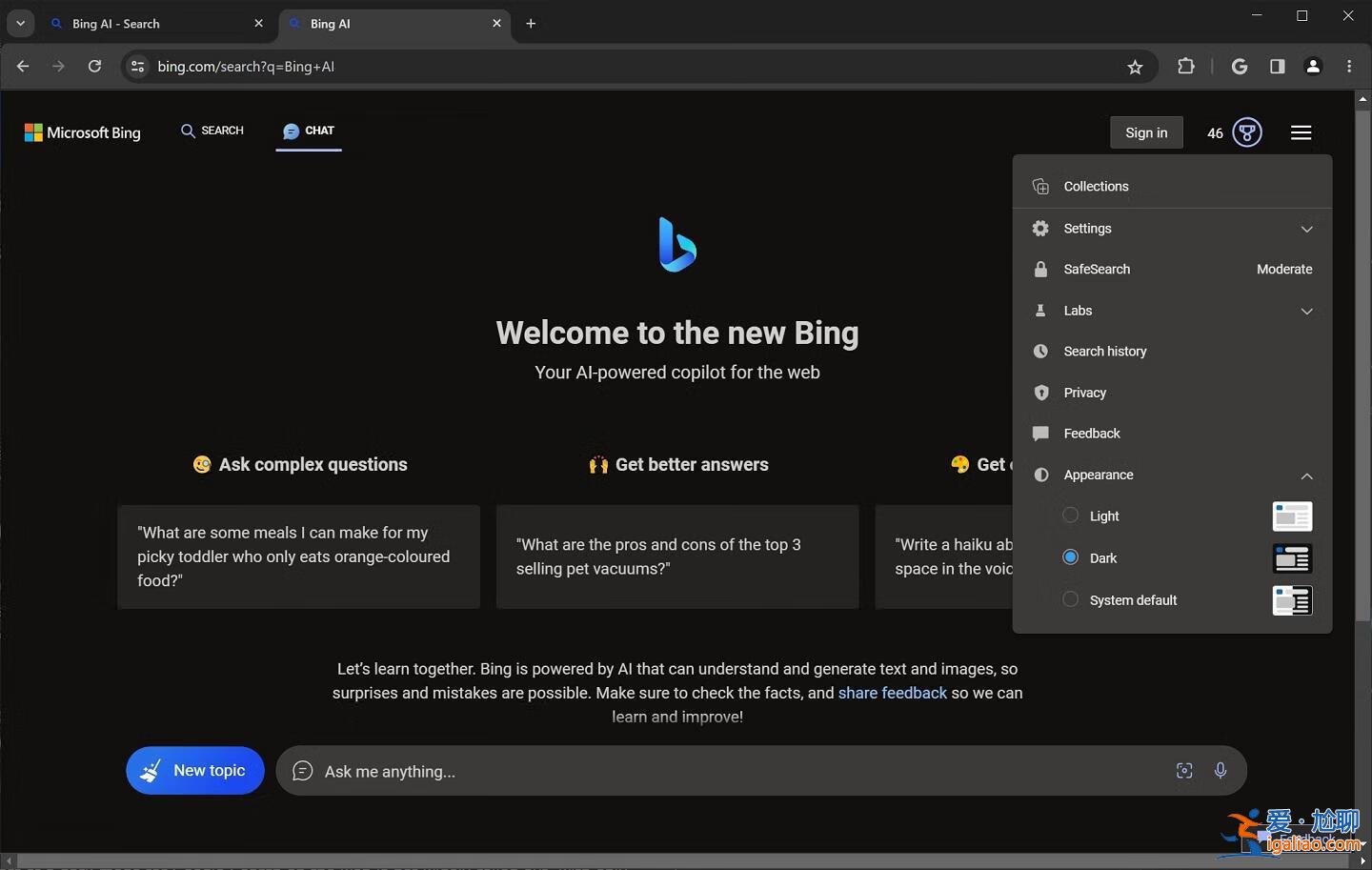
Task: Choose System default appearance
Action: (x=1071, y=599)
